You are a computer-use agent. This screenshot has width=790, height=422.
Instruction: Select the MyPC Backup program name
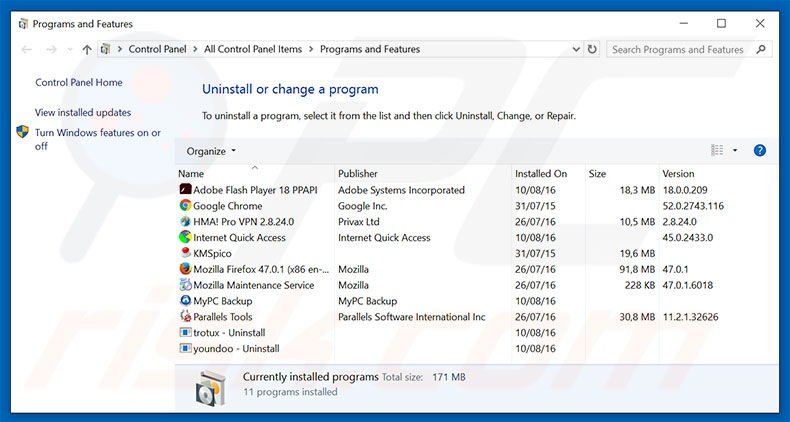coord(223,301)
